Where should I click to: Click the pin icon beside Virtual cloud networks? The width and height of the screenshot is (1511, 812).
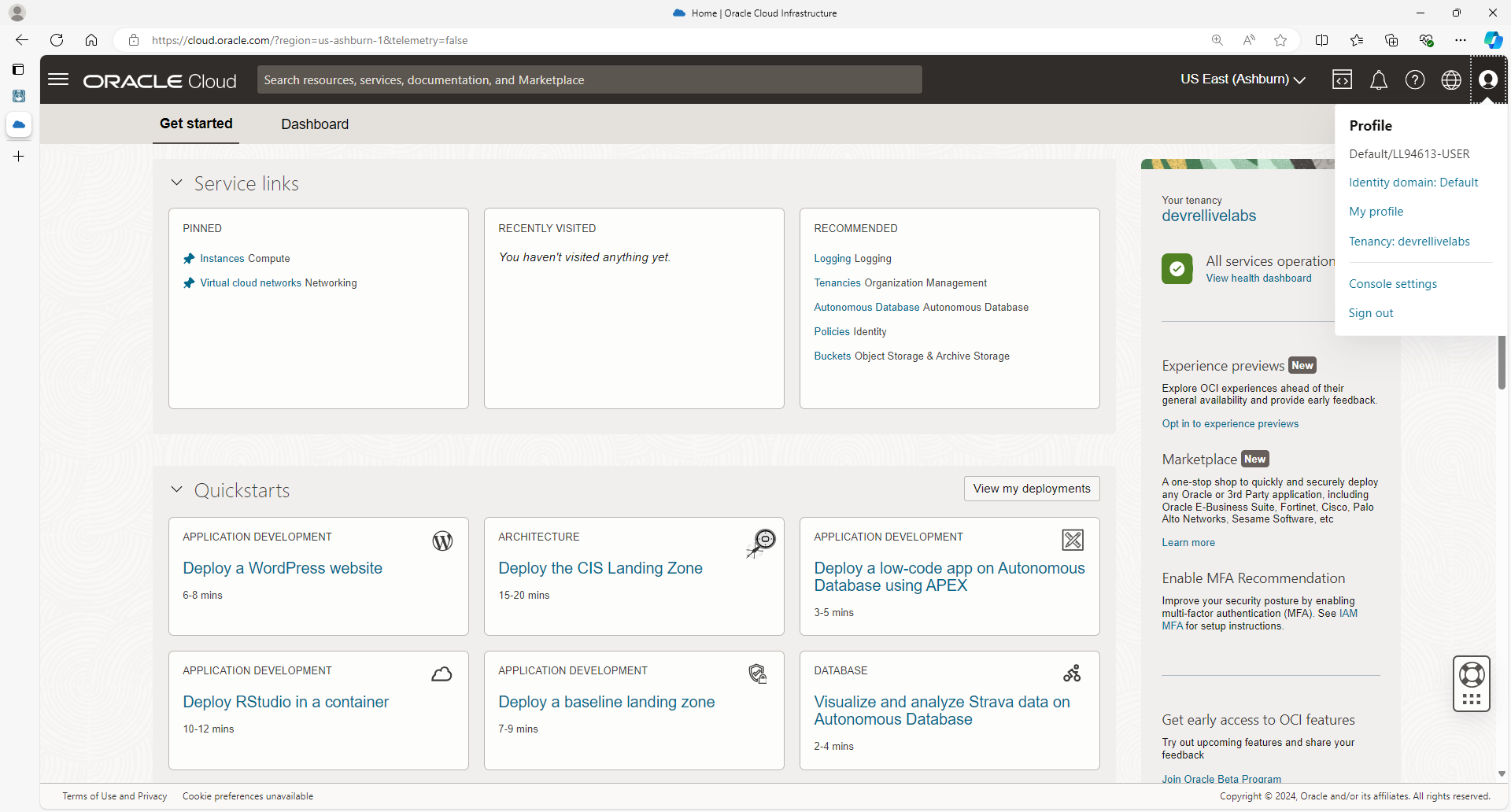pyautogui.click(x=189, y=283)
